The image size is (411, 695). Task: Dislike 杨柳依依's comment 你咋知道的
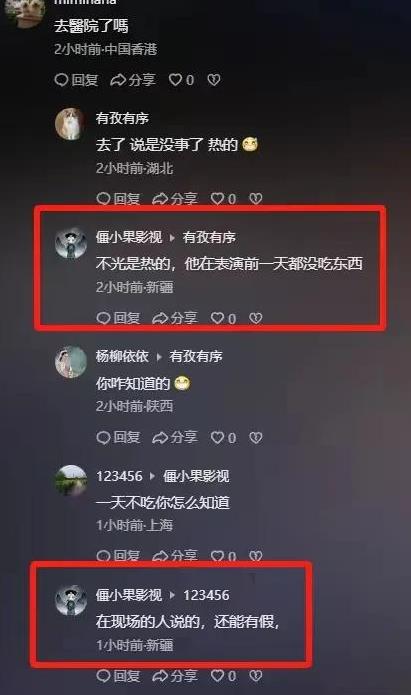click(x=255, y=437)
